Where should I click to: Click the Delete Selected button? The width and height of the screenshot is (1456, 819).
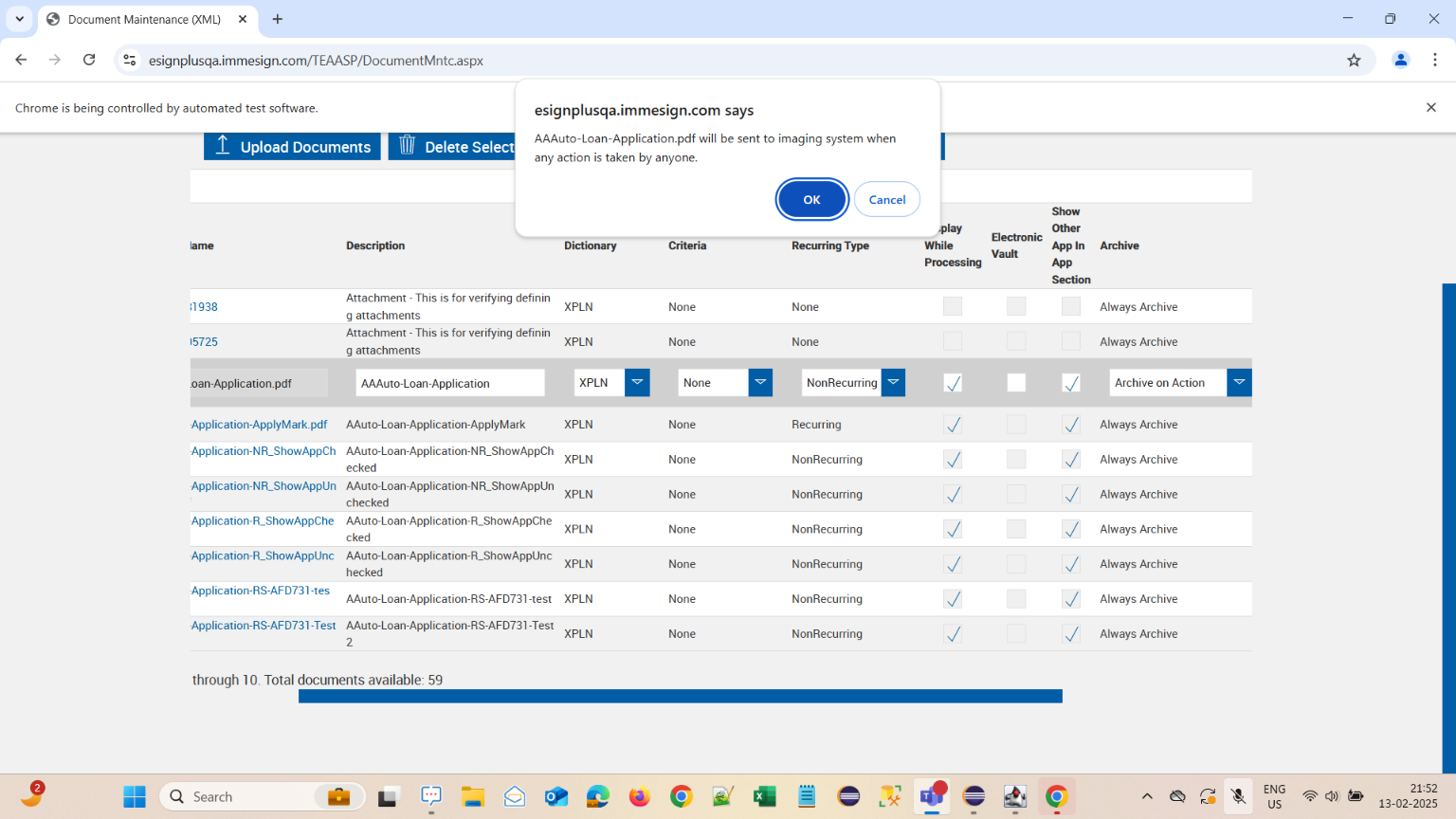452,146
